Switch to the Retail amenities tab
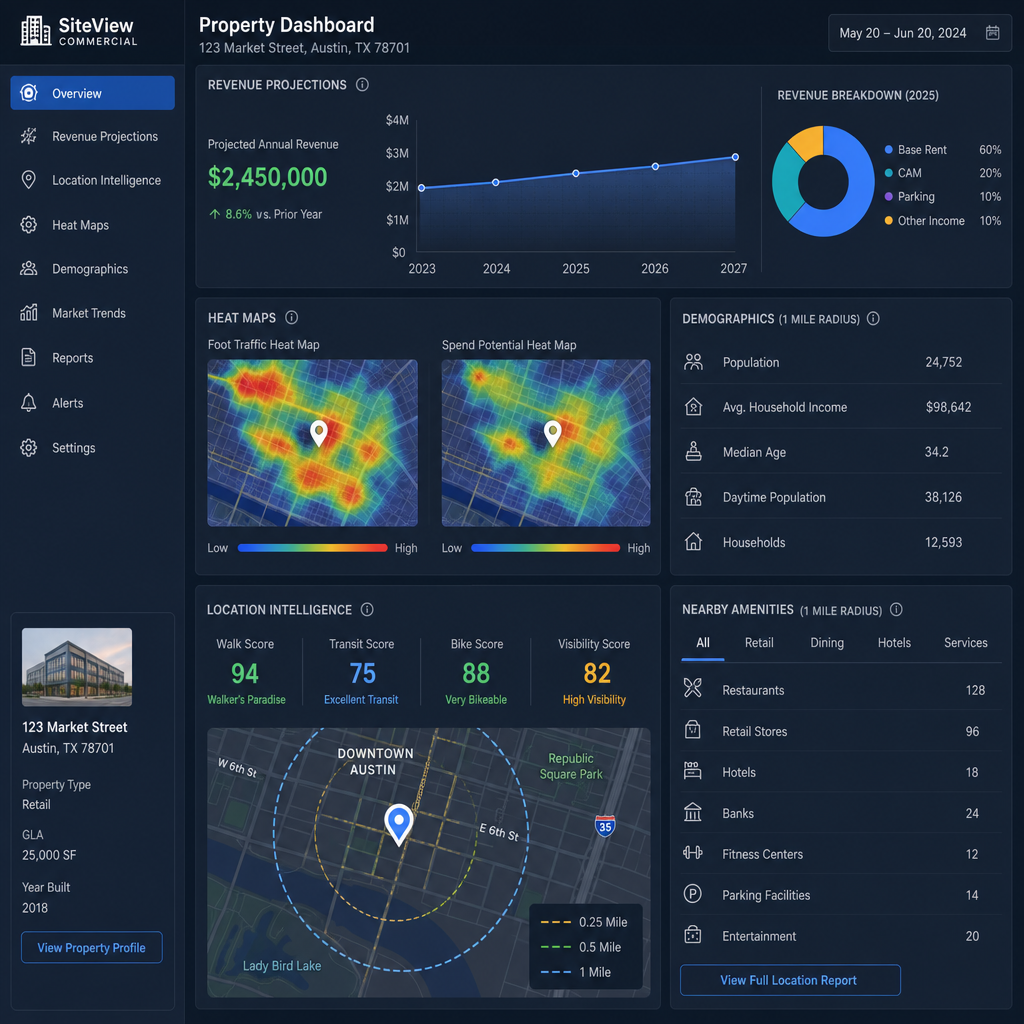 click(759, 643)
